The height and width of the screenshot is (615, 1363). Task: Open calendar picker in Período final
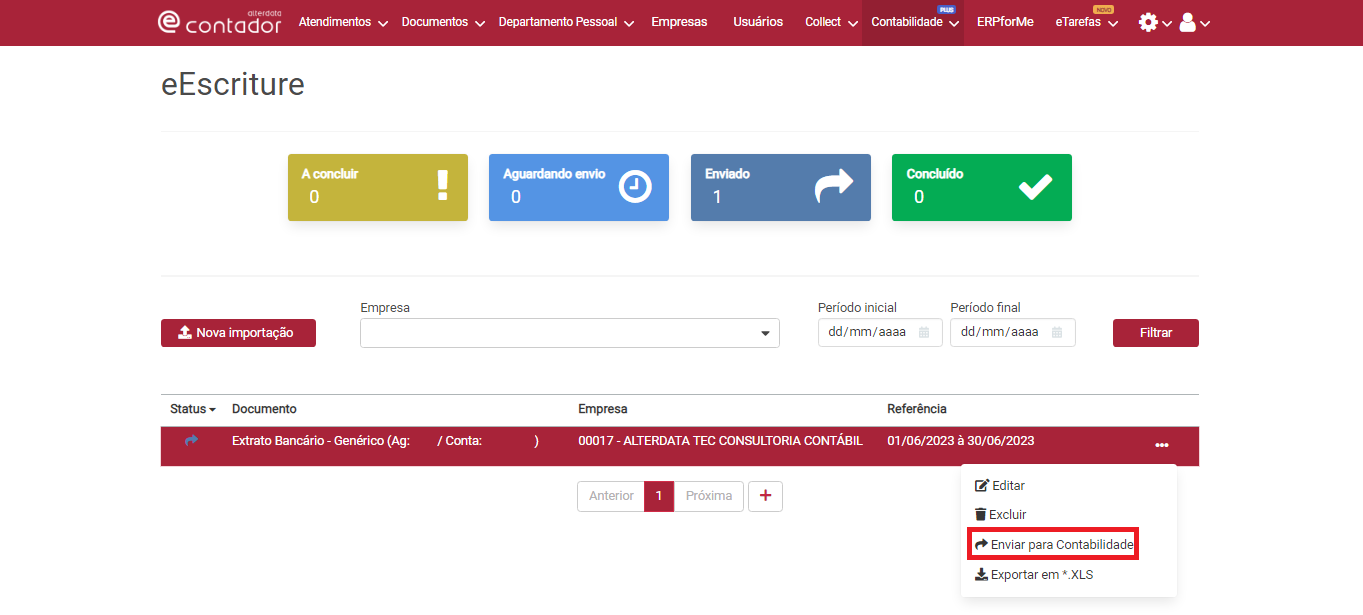click(x=1057, y=333)
